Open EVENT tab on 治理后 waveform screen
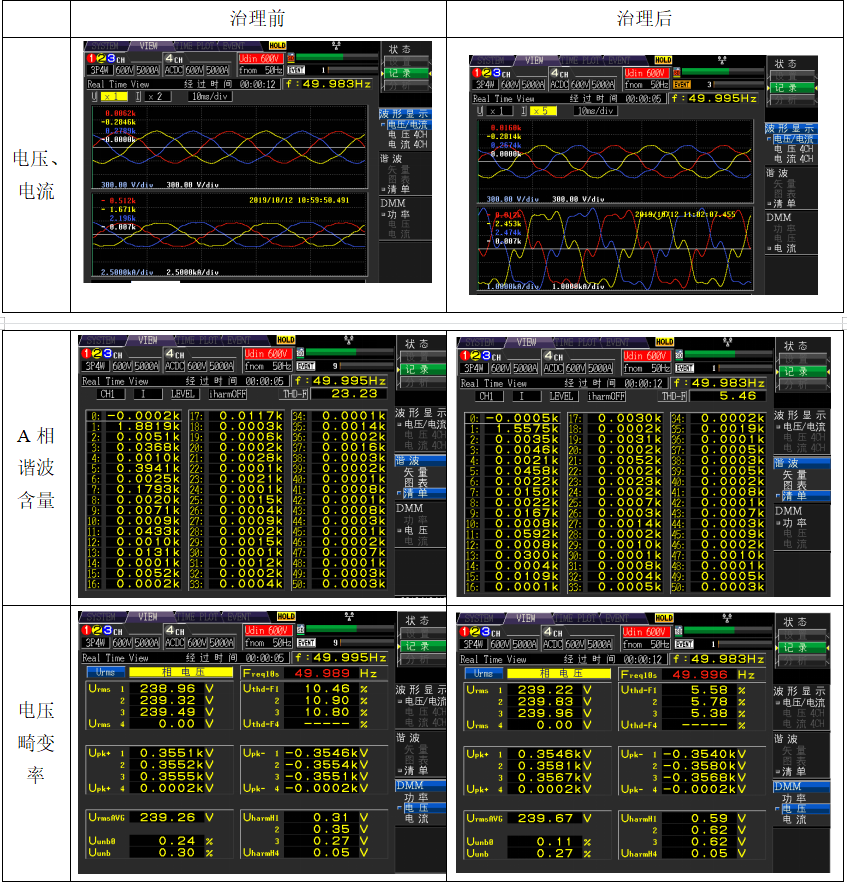The height and width of the screenshot is (882, 847). point(618,61)
